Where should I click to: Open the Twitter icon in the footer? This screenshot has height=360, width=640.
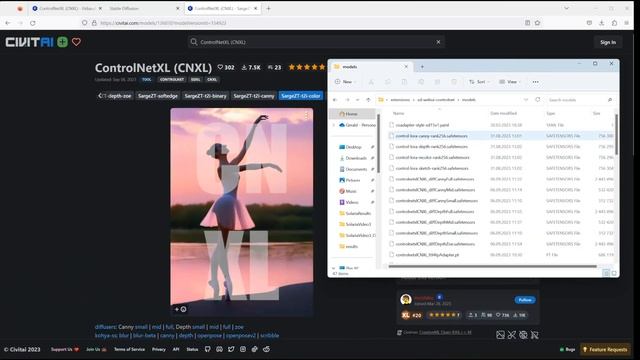[231, 349]
